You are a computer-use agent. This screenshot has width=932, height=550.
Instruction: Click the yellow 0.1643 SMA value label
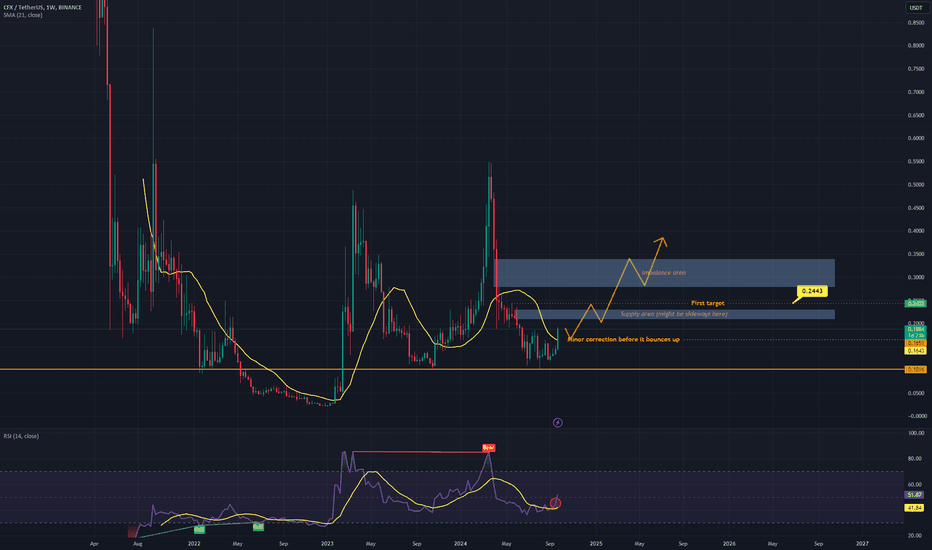point(915,351)
